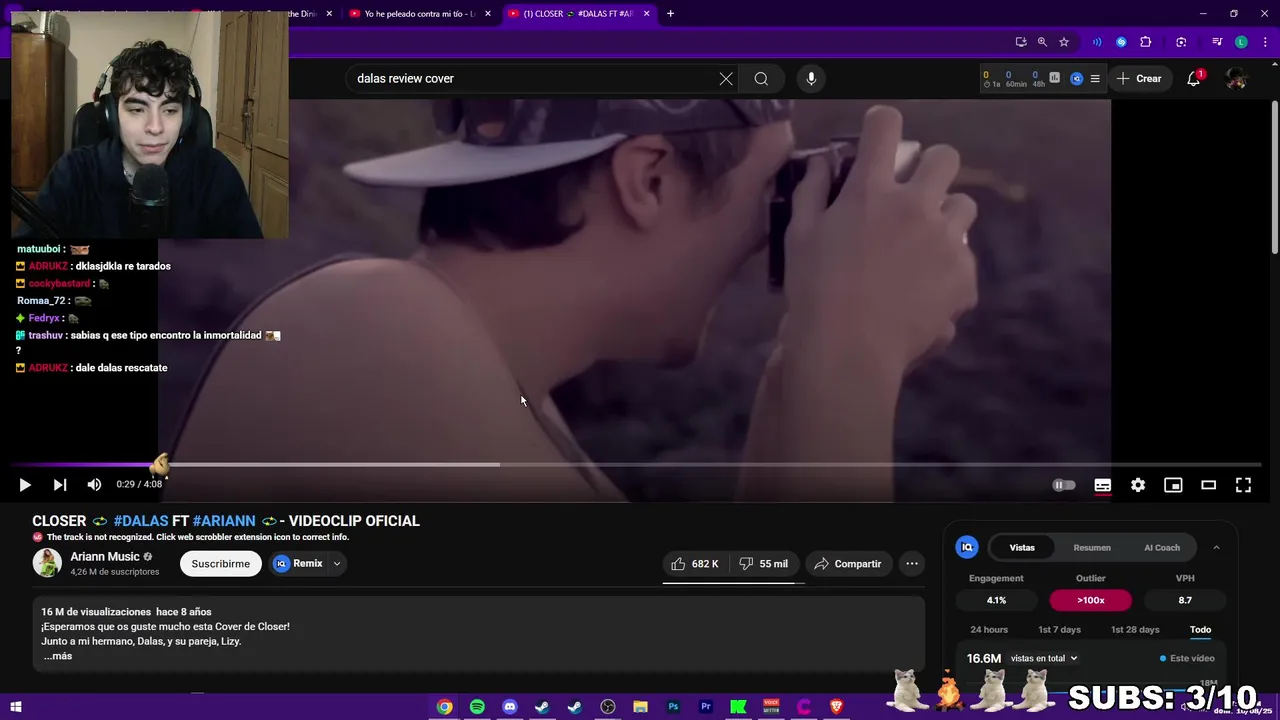Open 'vistas en total' dropdown
The width and height of the screenshot is (1280, 720).
point(1044,658)
